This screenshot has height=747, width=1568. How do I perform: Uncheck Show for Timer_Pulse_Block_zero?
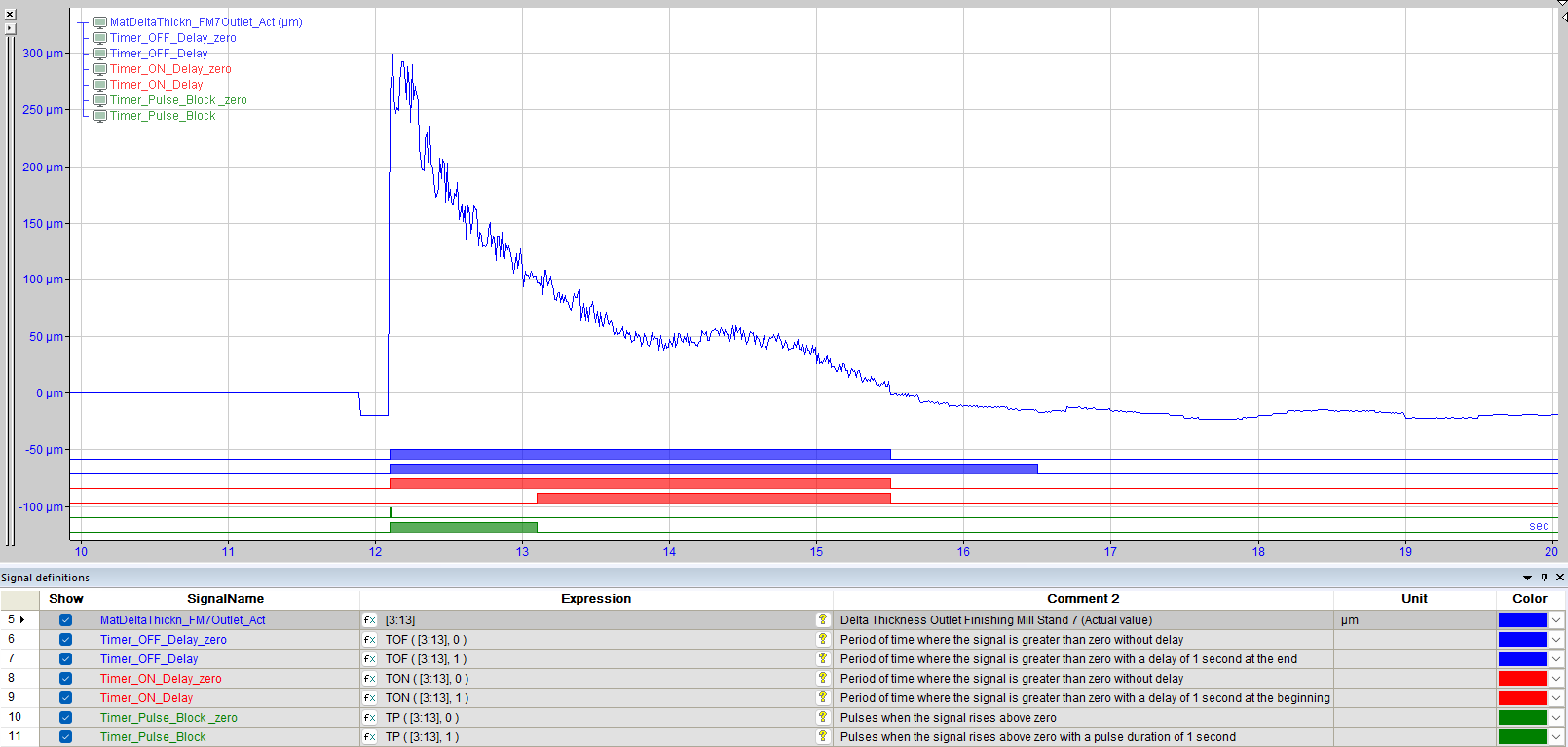pos(65,718)
